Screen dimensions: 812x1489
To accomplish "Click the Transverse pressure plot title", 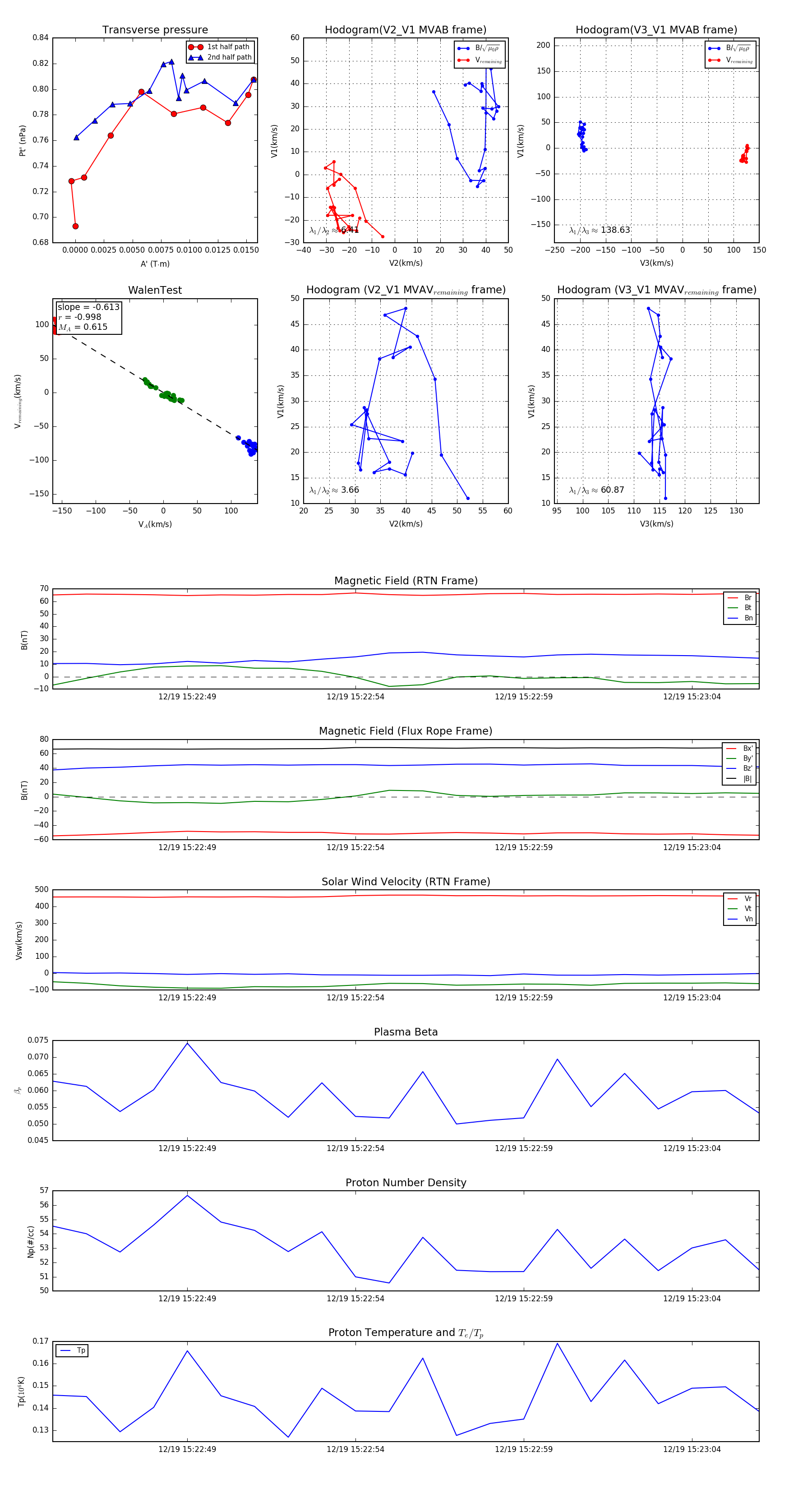I will click(155, 30).
